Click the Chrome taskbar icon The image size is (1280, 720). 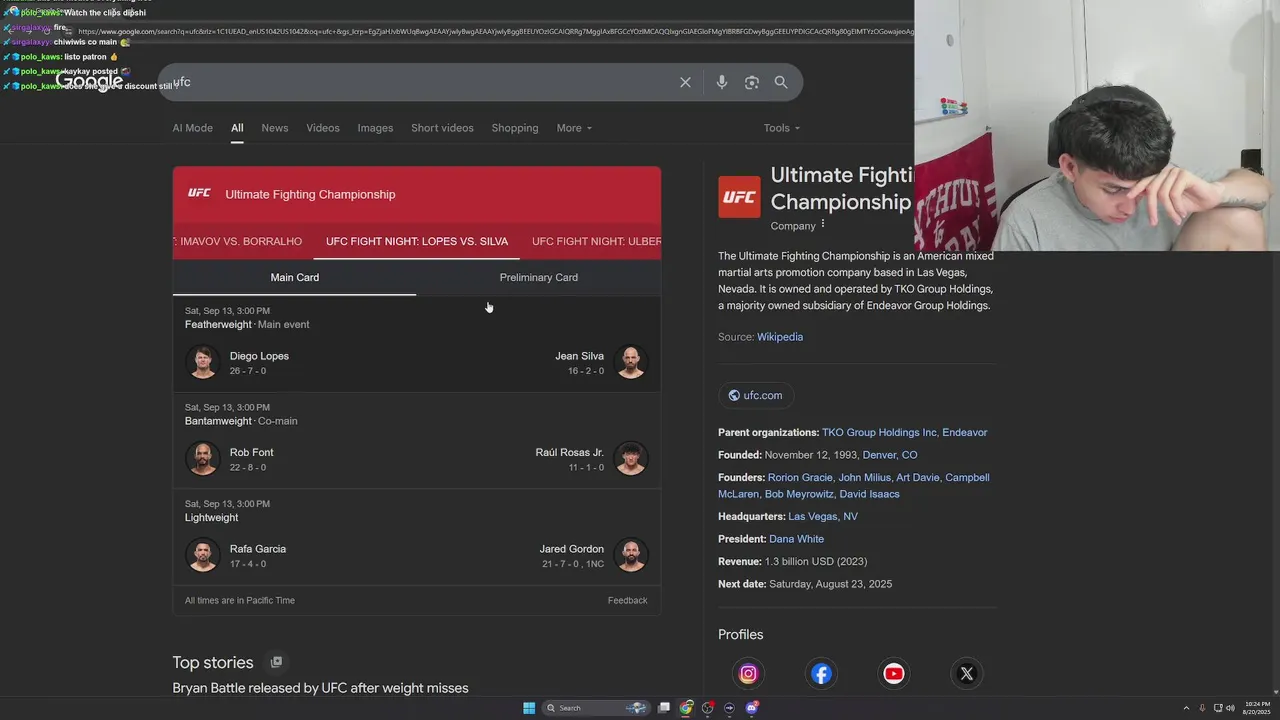click(686, 708)
